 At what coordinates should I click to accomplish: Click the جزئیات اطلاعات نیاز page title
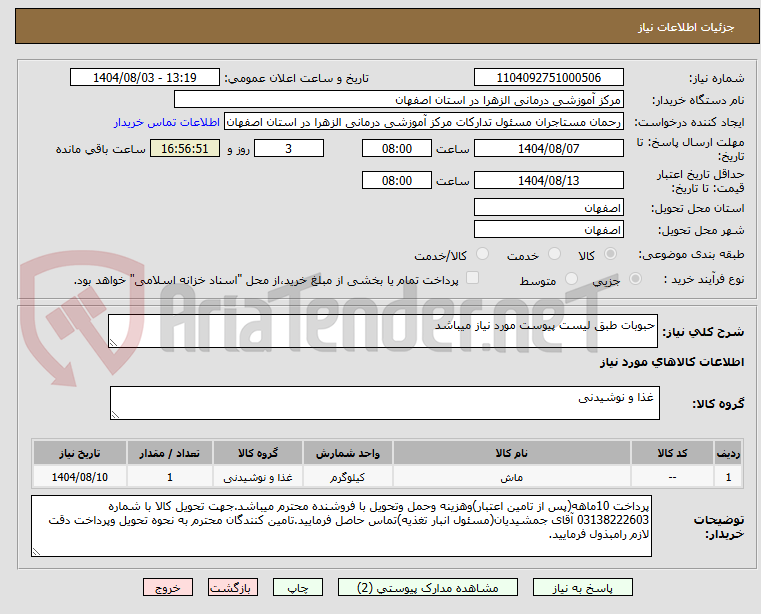[685, 27]
